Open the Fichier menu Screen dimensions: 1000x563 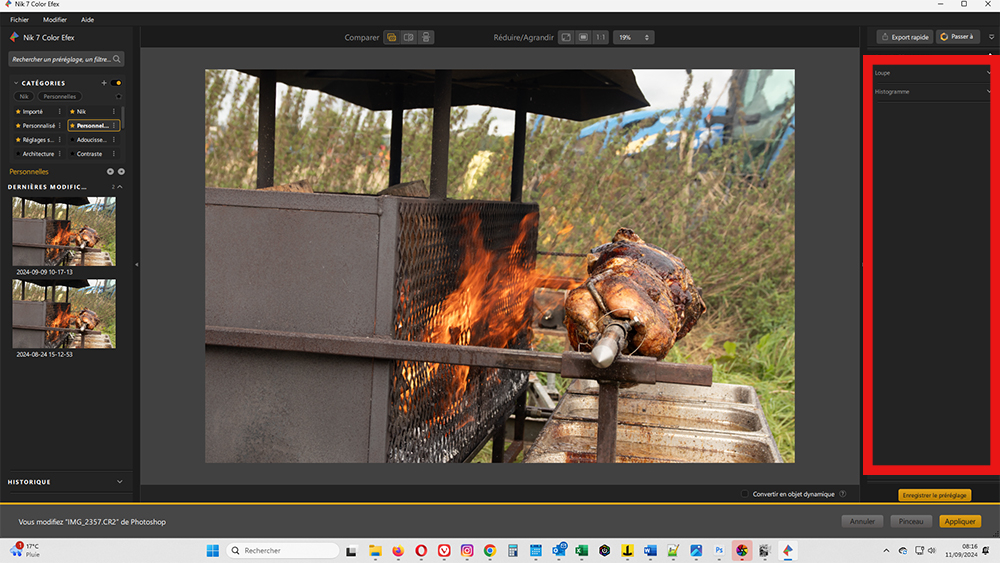pos(20,19)
